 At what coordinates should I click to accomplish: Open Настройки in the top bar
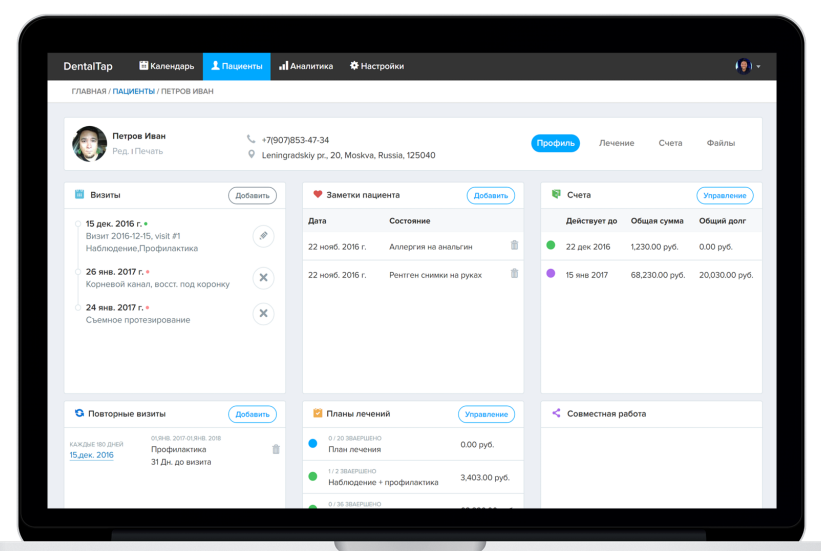(377, 66)
